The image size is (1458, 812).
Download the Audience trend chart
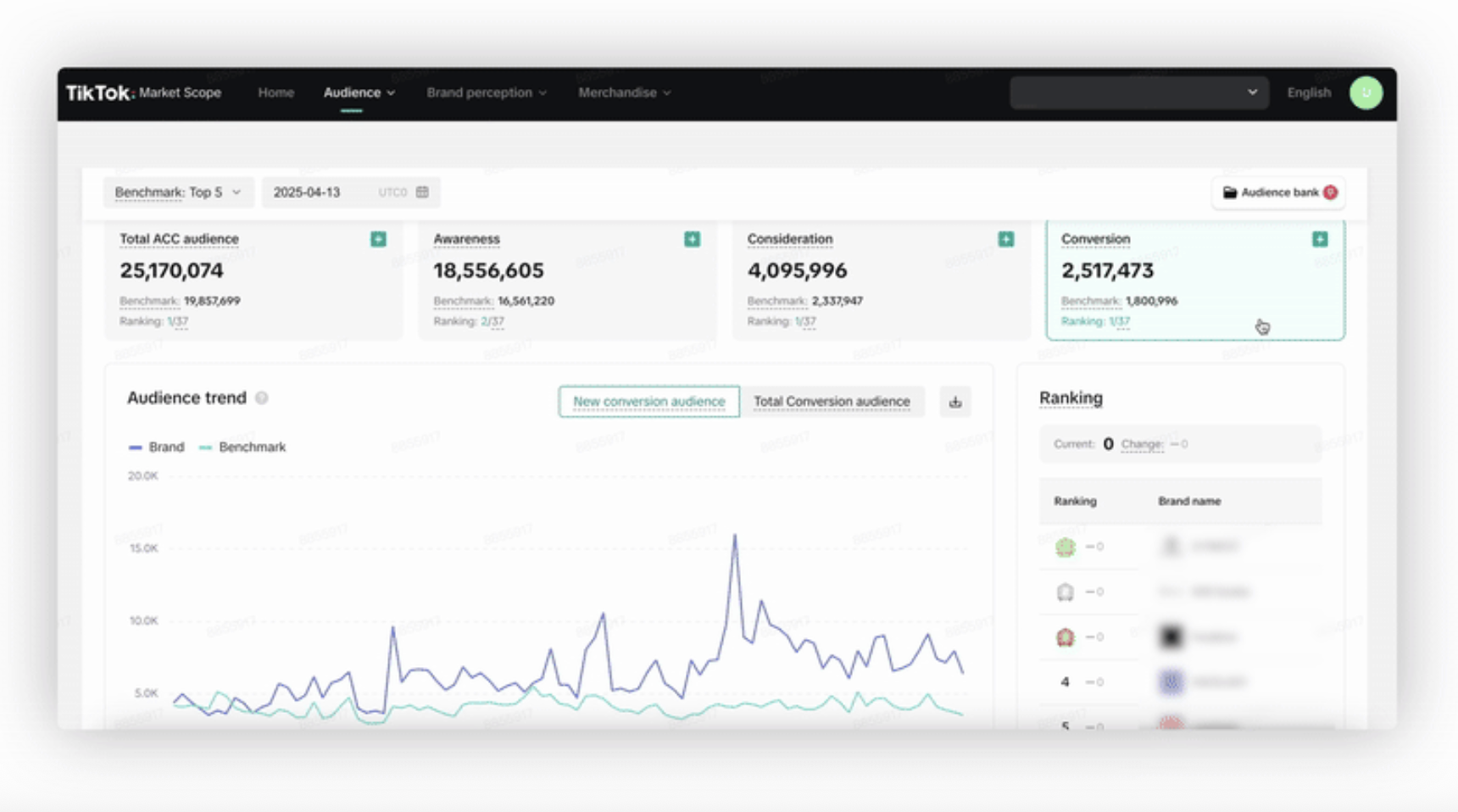955,402
